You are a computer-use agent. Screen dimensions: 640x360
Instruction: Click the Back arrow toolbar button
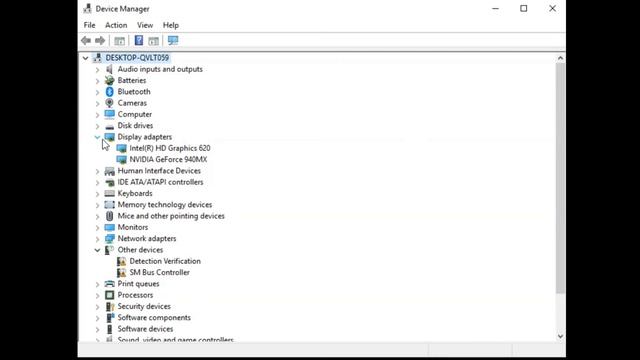86,40
